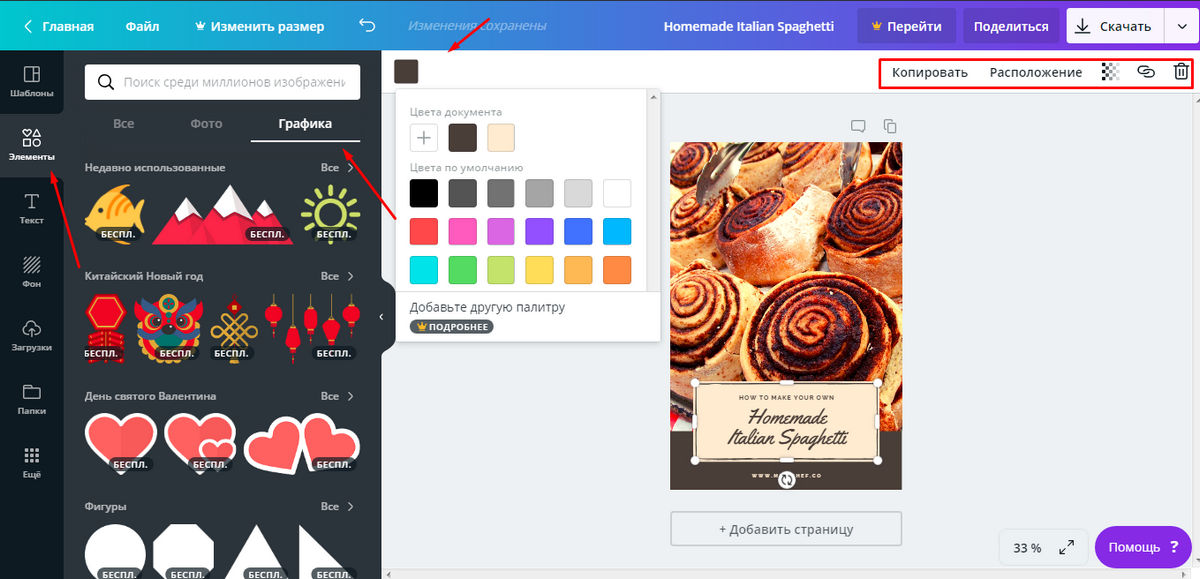
Task: Click the trash delete icon
Action: (1181, 72)
